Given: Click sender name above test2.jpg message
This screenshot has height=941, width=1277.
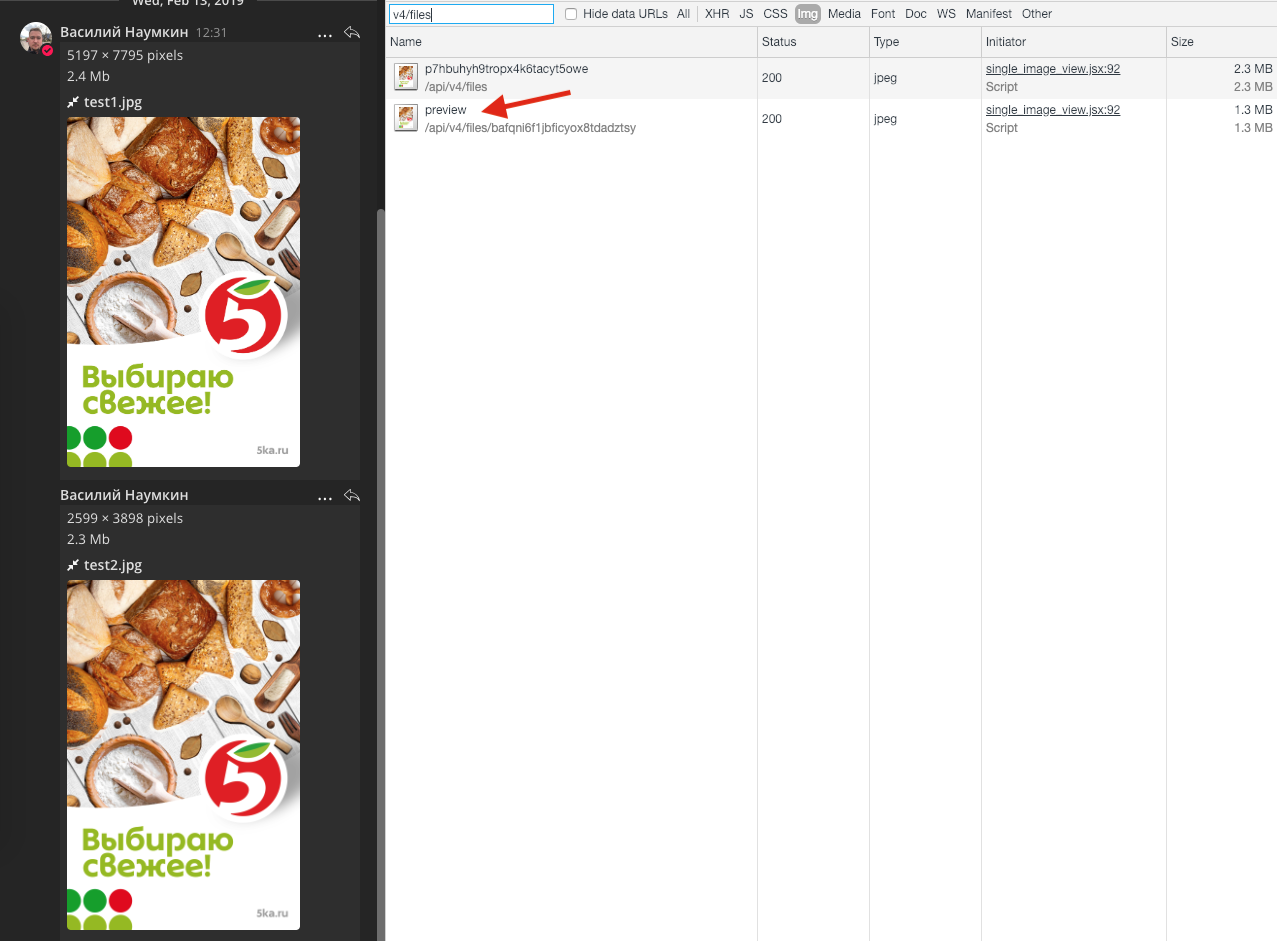Looking at the screenshot, I should (124, 495).
